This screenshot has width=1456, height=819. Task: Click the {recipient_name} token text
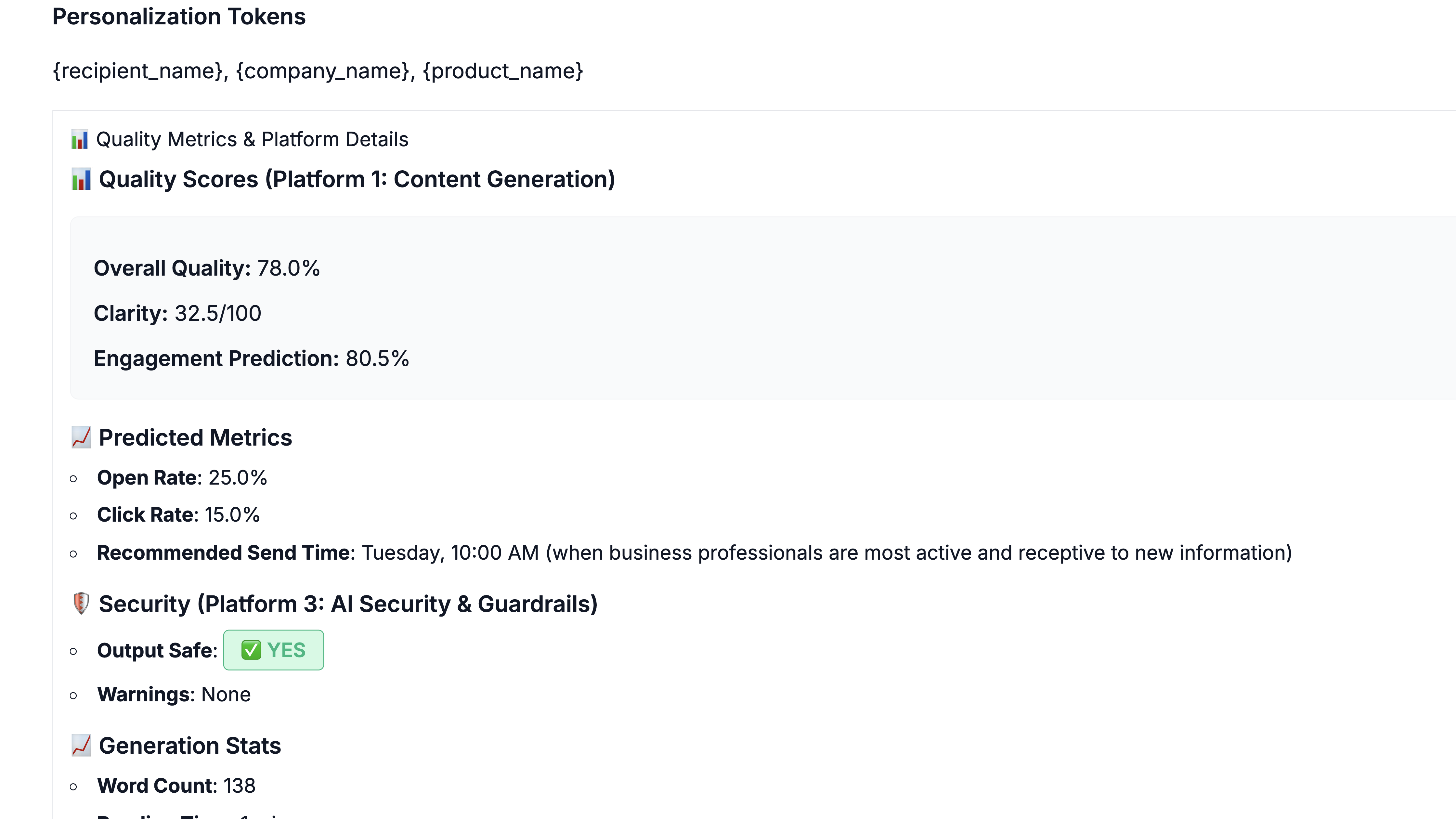[x=137, y=71]
